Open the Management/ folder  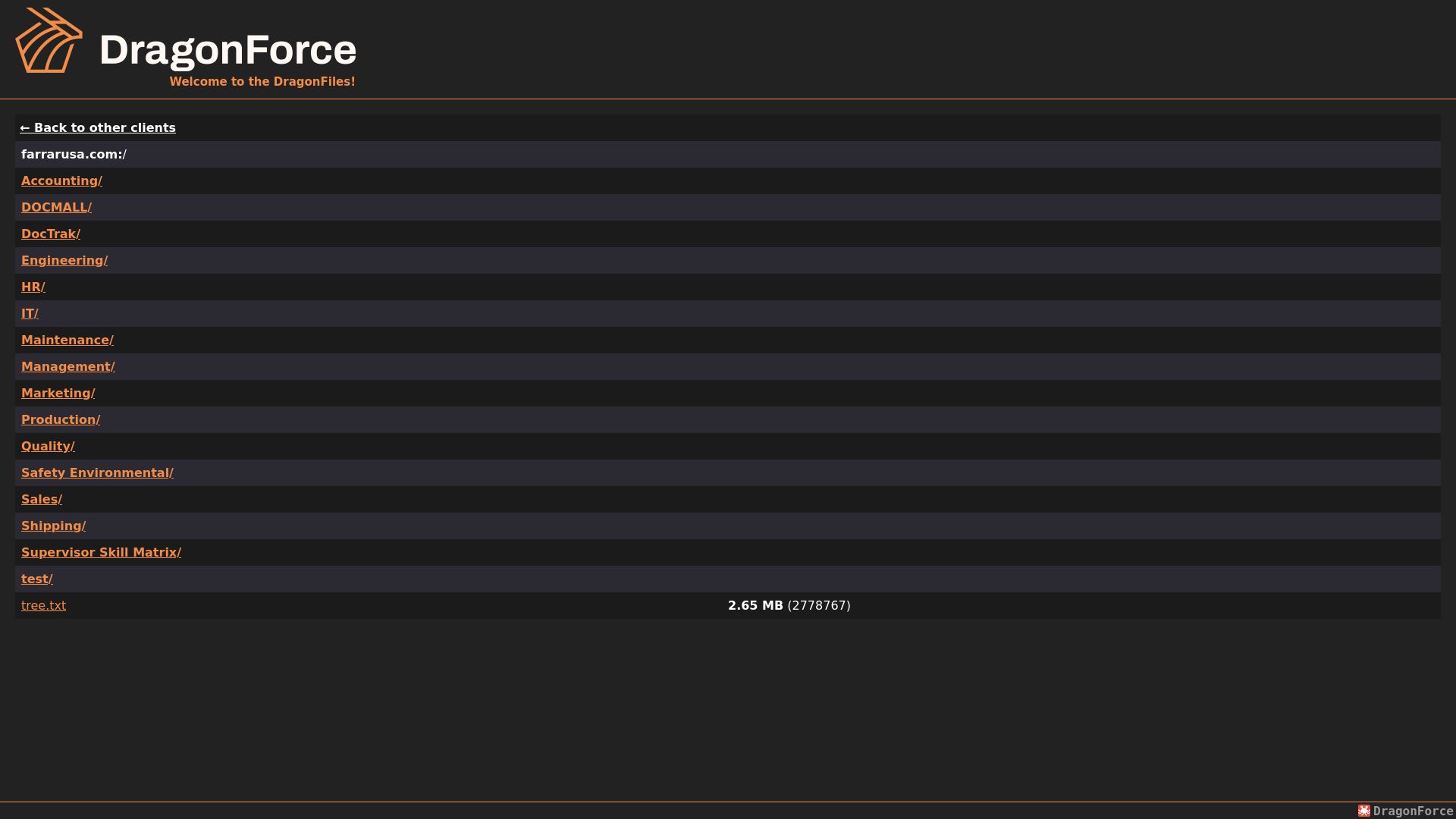(68, 366)
